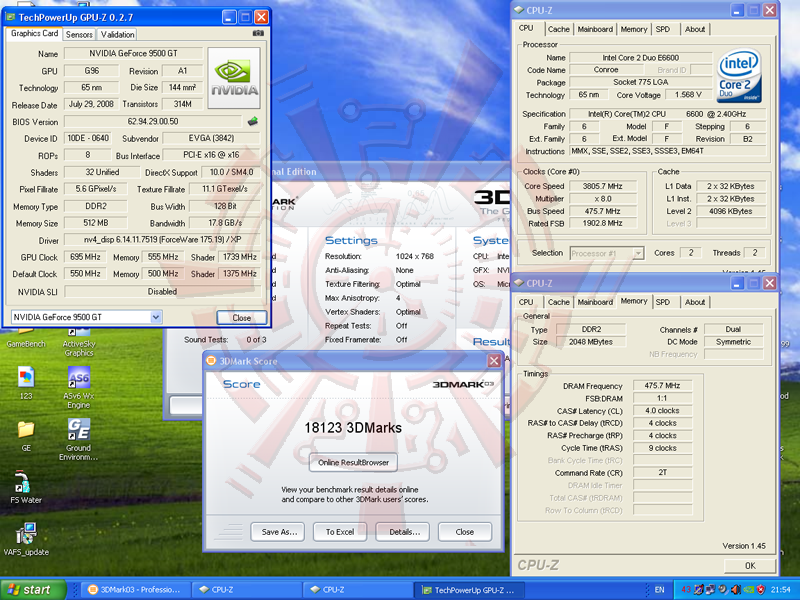Screen dimensions: 800x600
Task: Click the CAS# Latency value 4.0 clocks
Action: tap(662, 411)
